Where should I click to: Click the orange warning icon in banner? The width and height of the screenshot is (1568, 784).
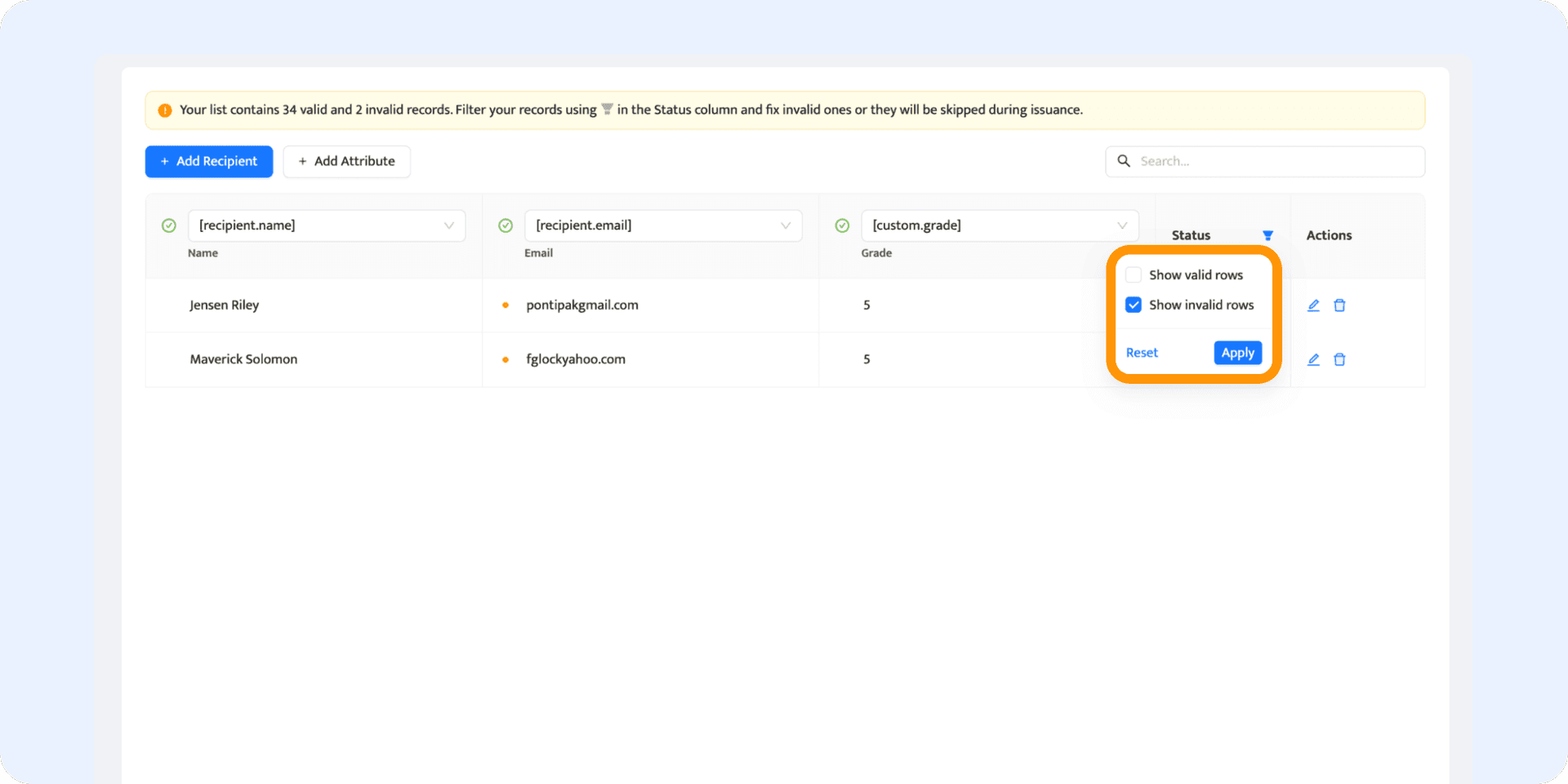(x=165, y=110)
